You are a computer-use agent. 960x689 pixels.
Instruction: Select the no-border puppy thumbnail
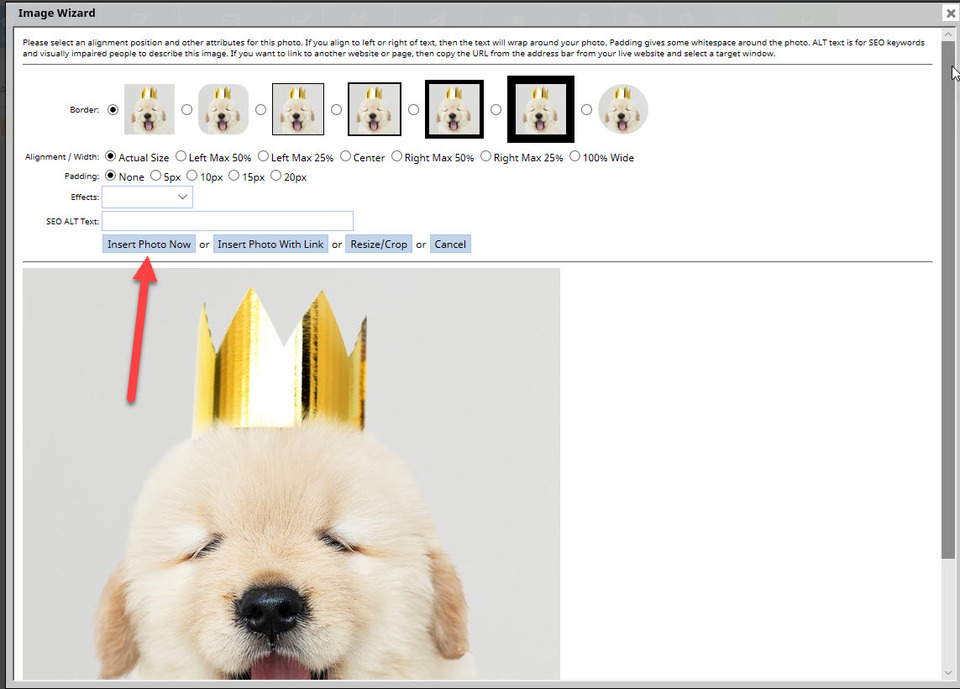pos(149,109)
